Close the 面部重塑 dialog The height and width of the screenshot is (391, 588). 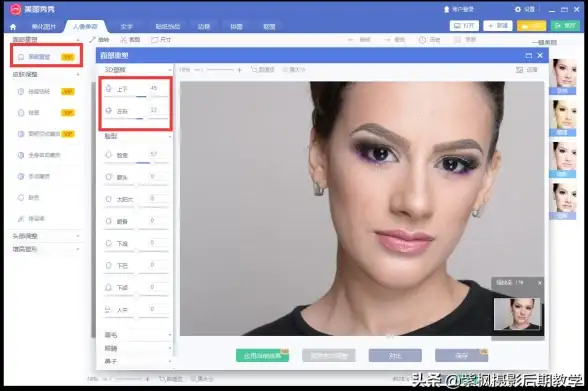pyautogui.click(x=540, y=55)
